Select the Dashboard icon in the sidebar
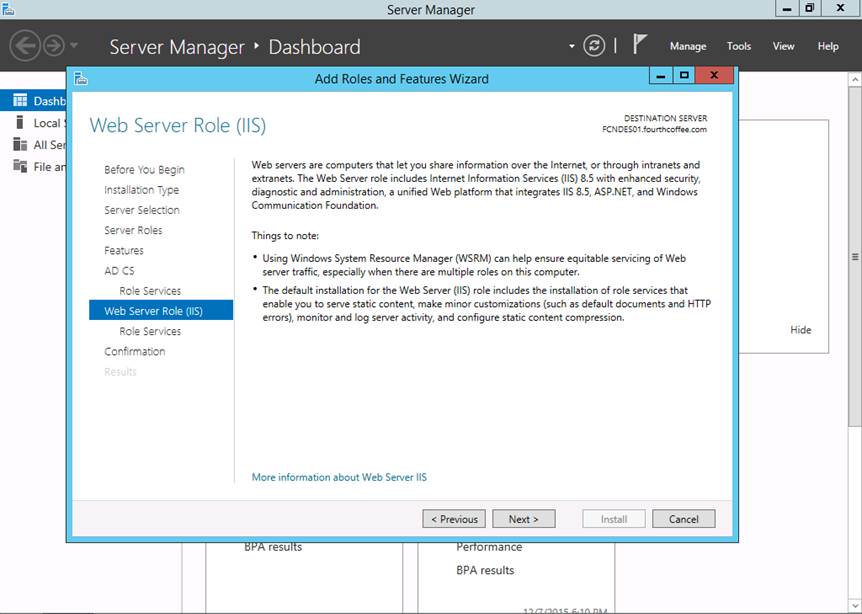 20,101
